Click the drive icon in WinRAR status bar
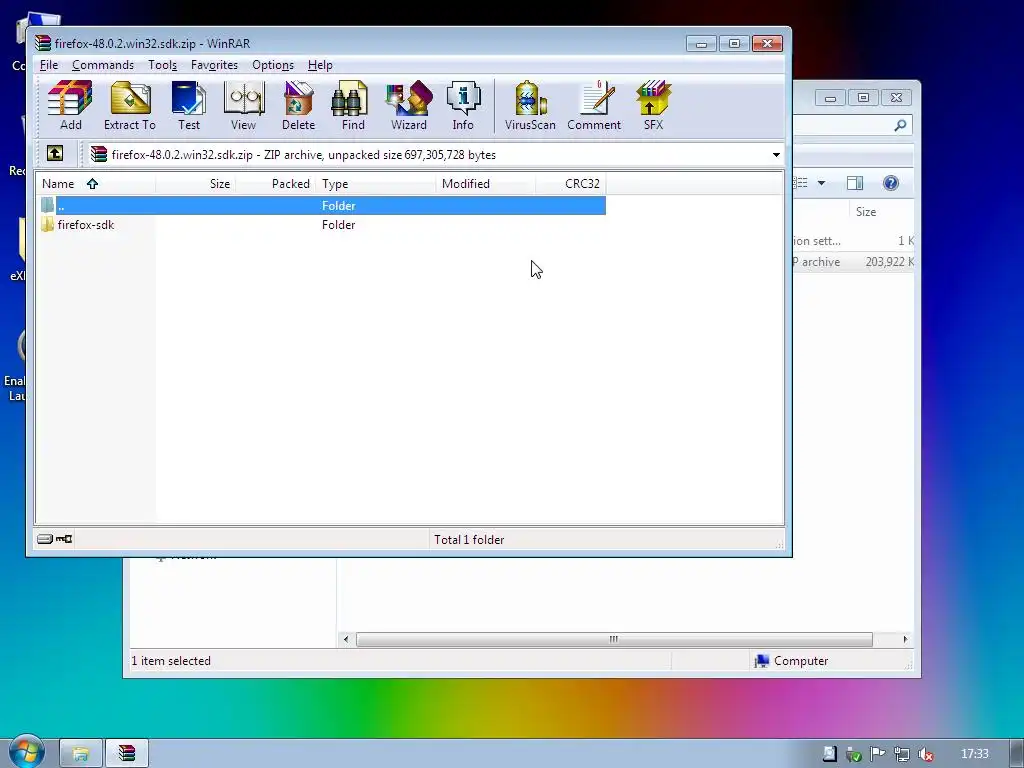The width and height of the screenshot is (1024, 768). [44, 539]
